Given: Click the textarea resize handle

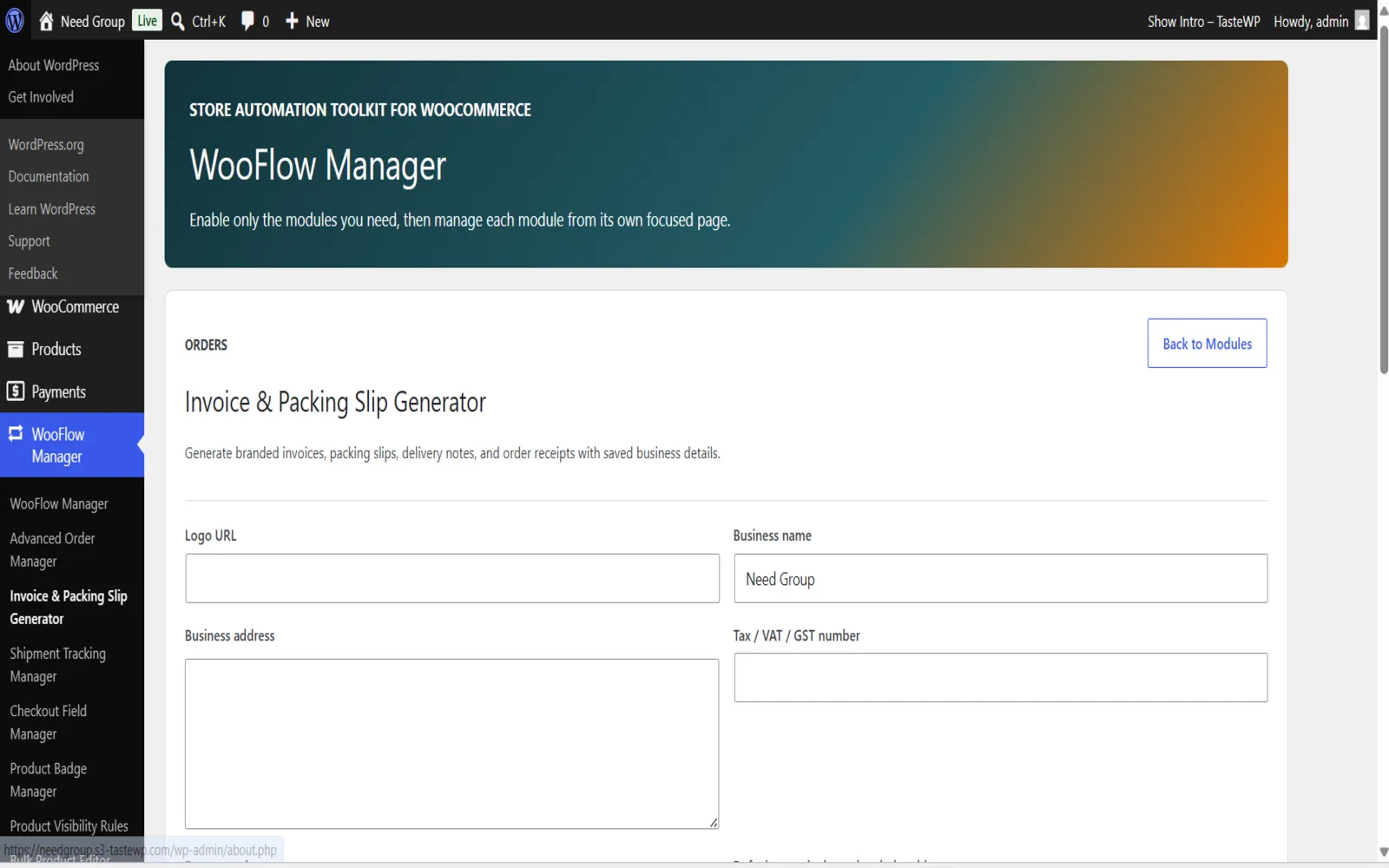Looking at the screenshot, I should coord(714,823).
